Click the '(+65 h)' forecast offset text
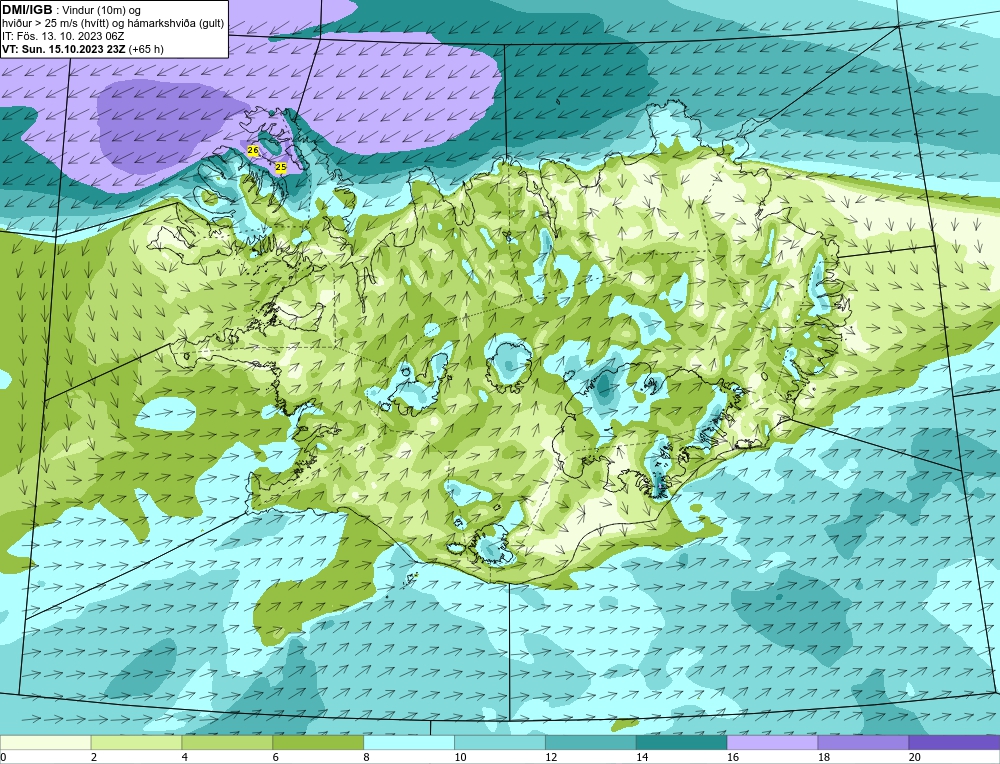The width and height of the screenshot is (1000, 764). [x=146, y=49]
